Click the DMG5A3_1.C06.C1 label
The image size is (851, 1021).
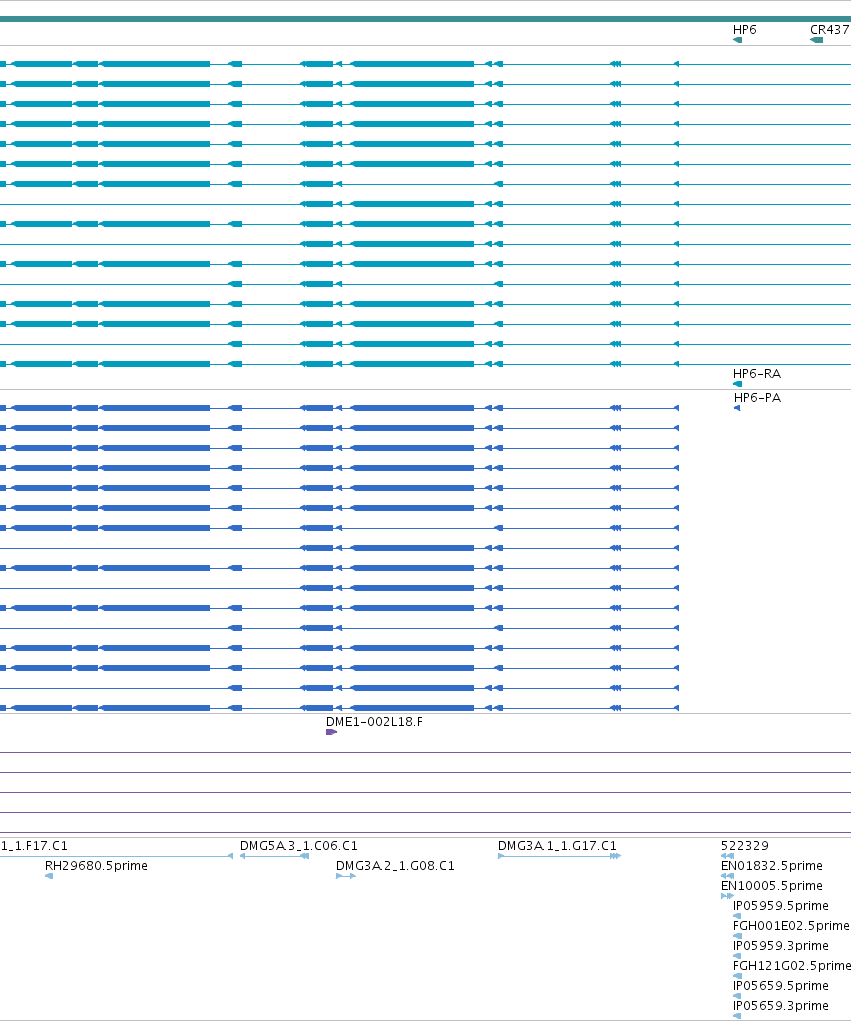tap(299, 846)
